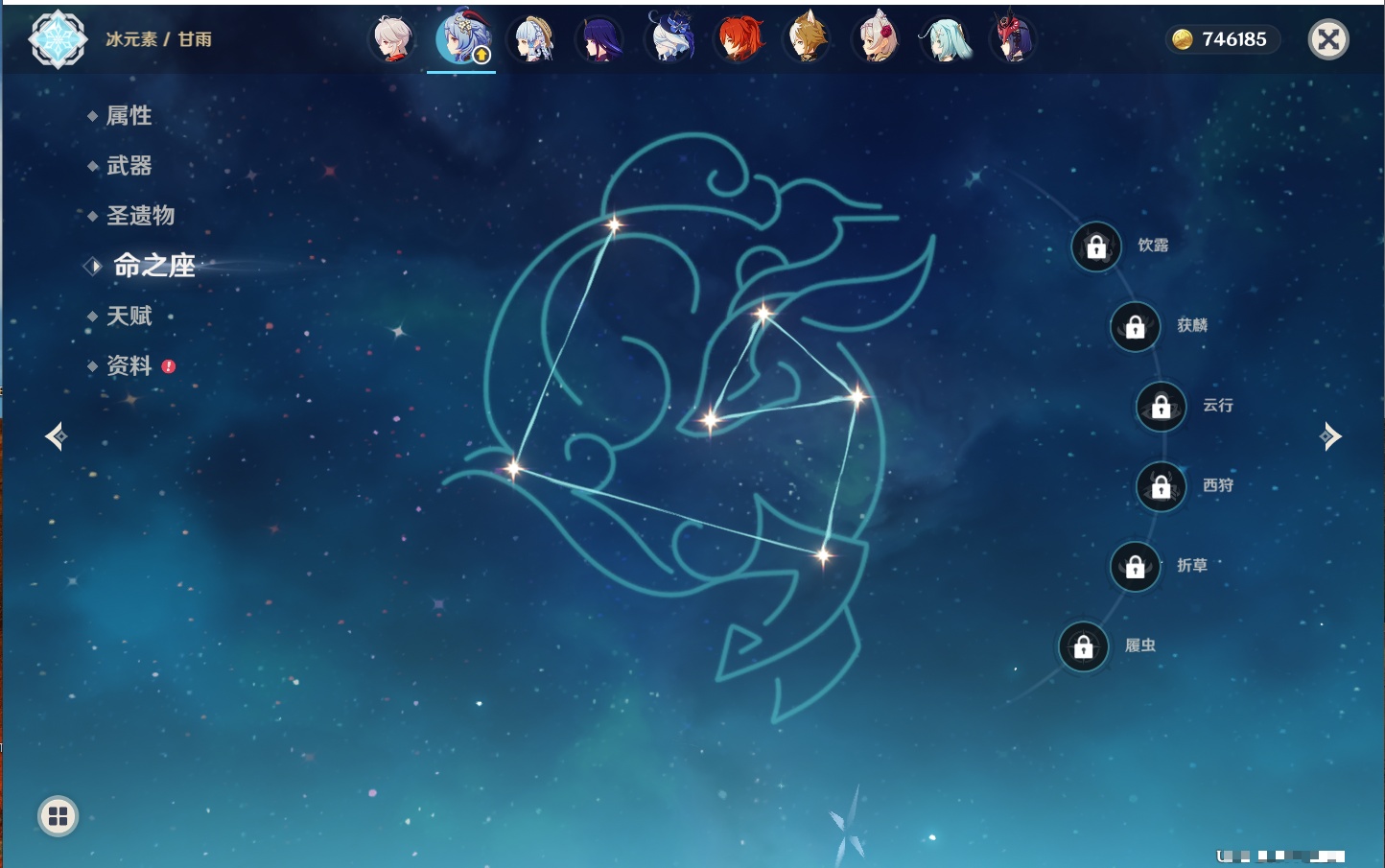The height and width of the screenshot is (868, 1385).
Task: Select the highlighted Ganyu avatar
Action: (462, 39)
